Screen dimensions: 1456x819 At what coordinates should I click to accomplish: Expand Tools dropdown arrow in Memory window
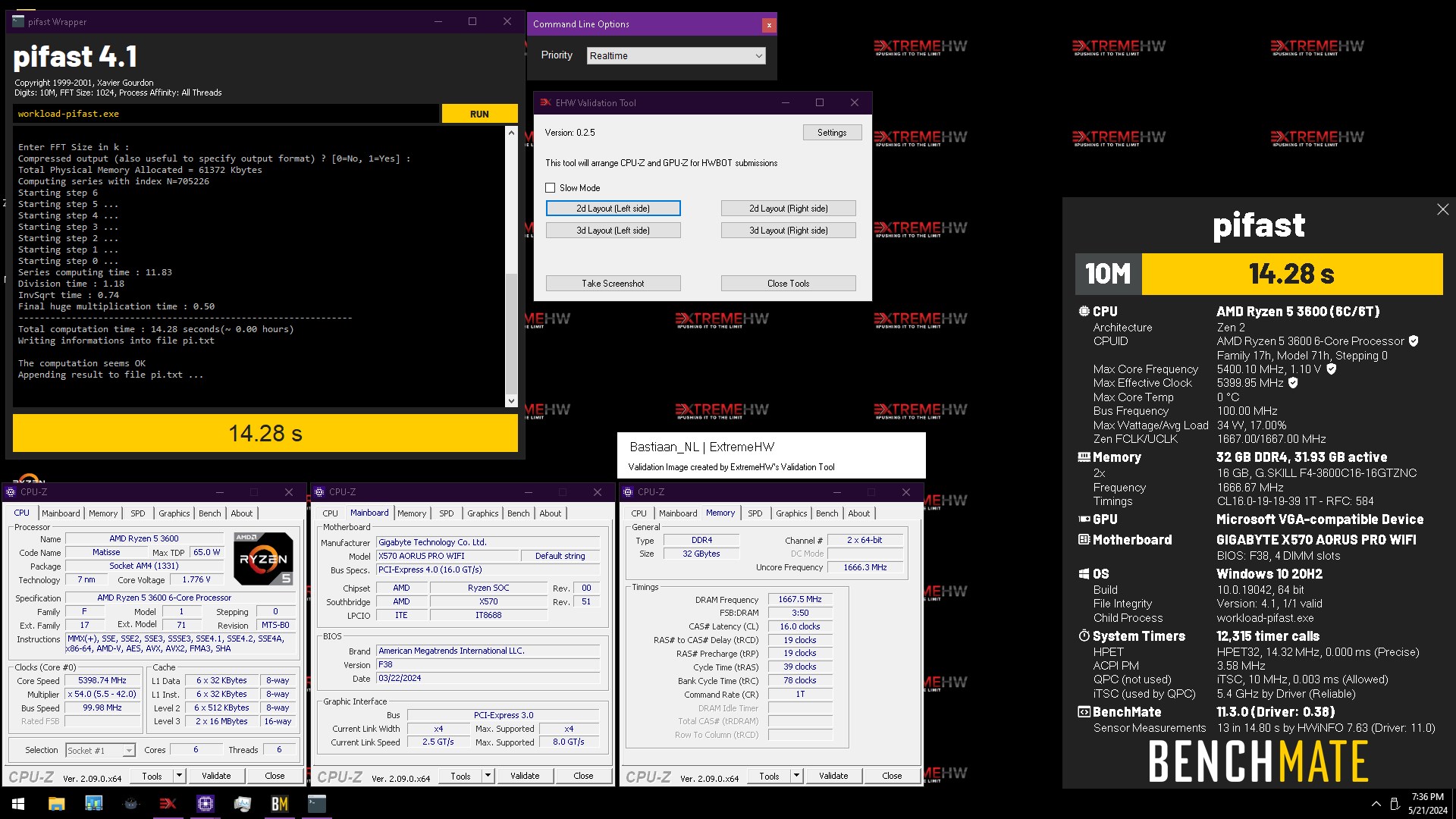[796, 776]
